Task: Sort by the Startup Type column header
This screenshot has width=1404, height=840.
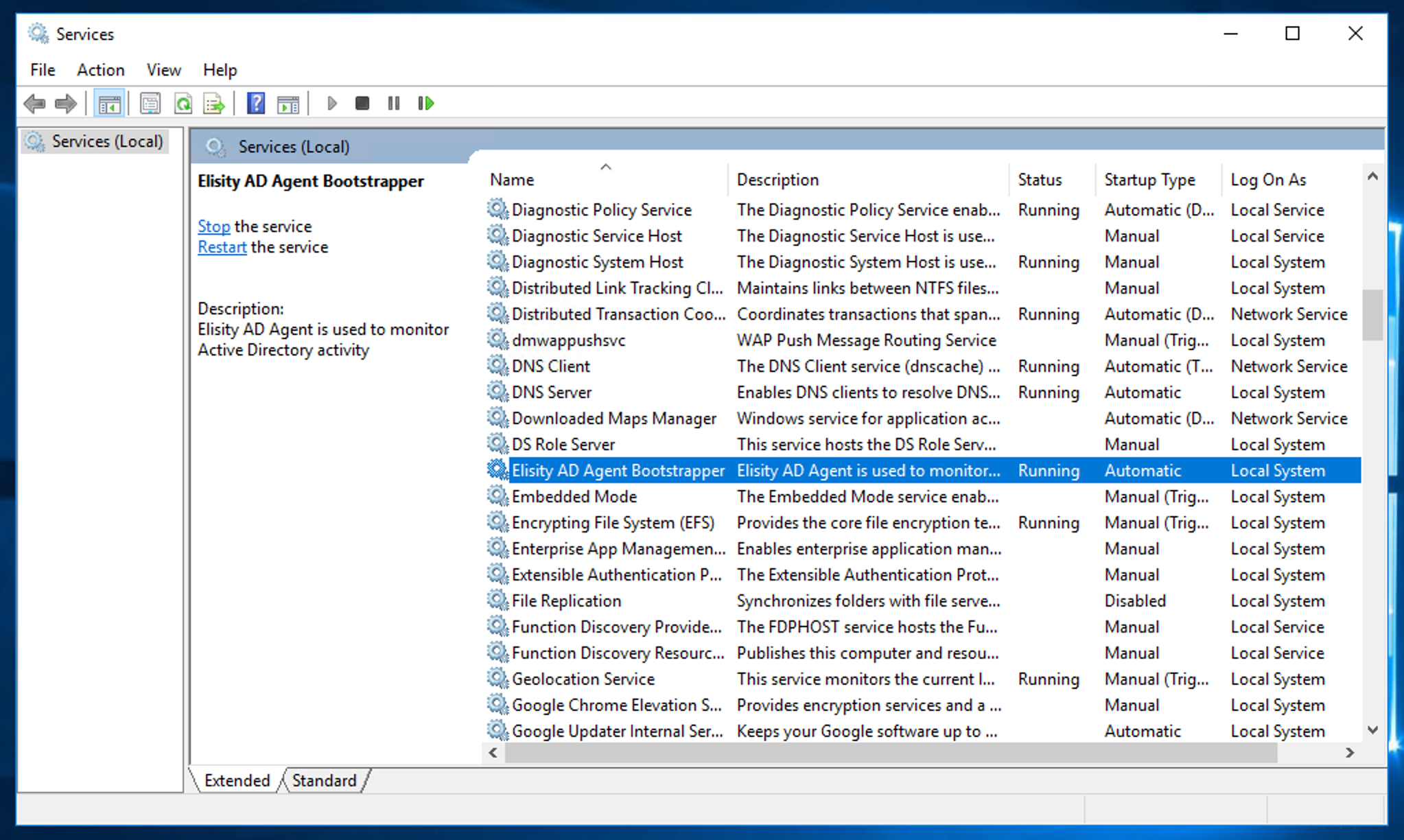Action: click(x=1158, y=180)
